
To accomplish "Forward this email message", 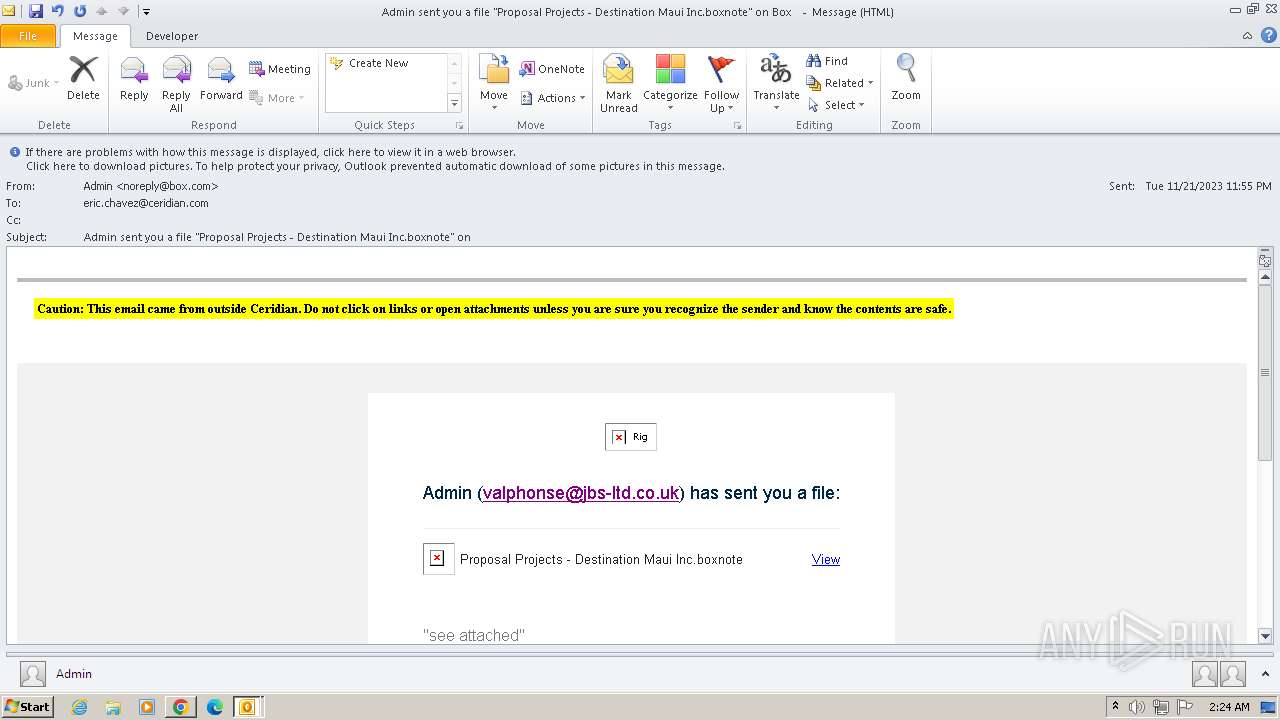I will tap(221, 78).
